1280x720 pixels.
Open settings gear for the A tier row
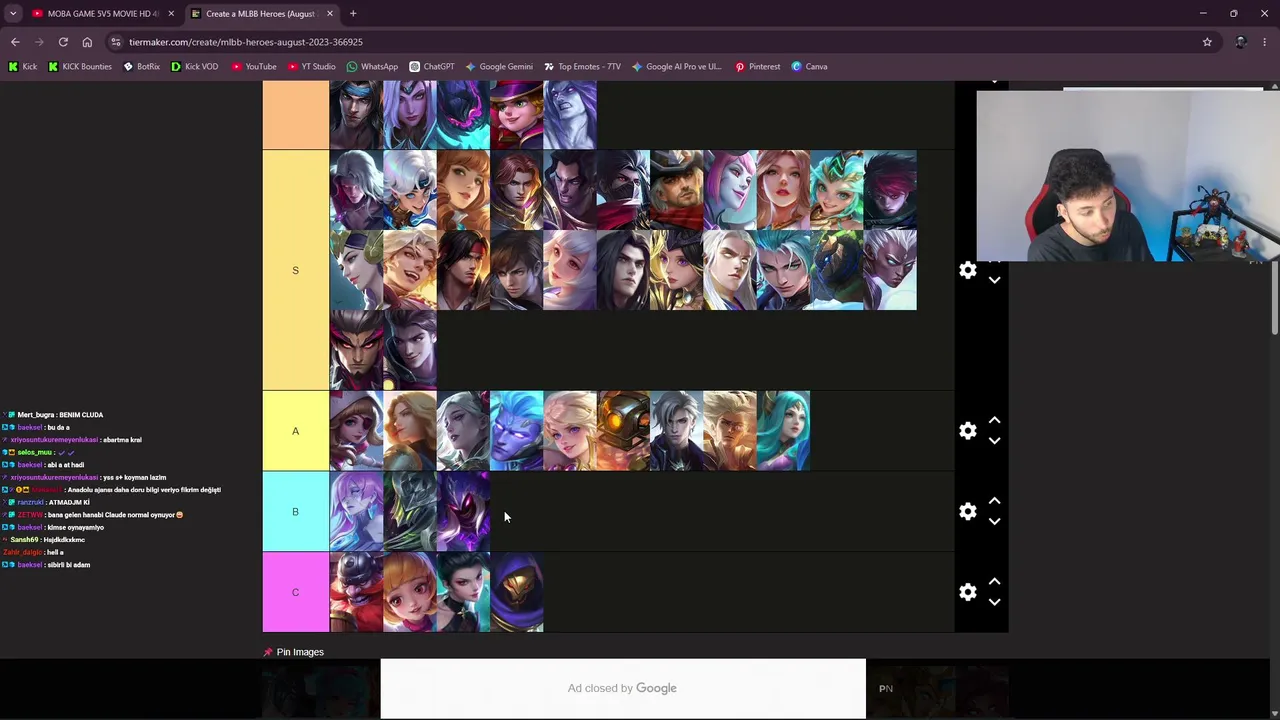tap(968, 431)
